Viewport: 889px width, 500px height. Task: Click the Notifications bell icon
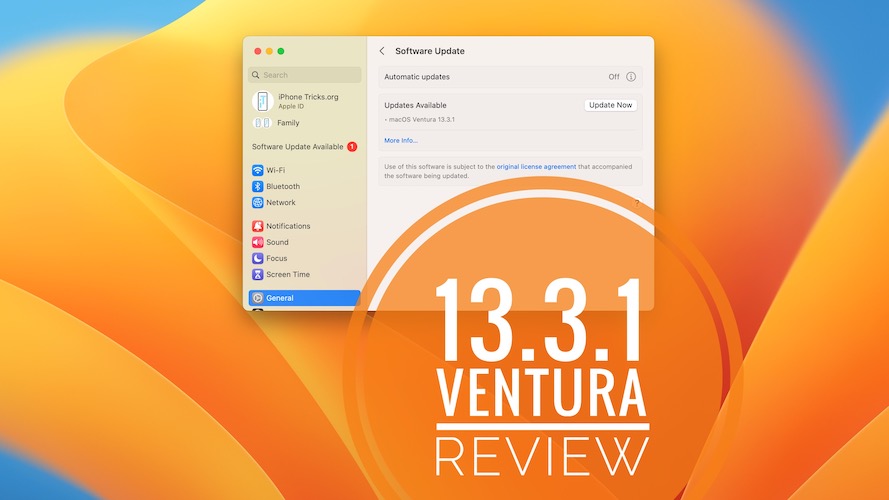tap(257, 226)
